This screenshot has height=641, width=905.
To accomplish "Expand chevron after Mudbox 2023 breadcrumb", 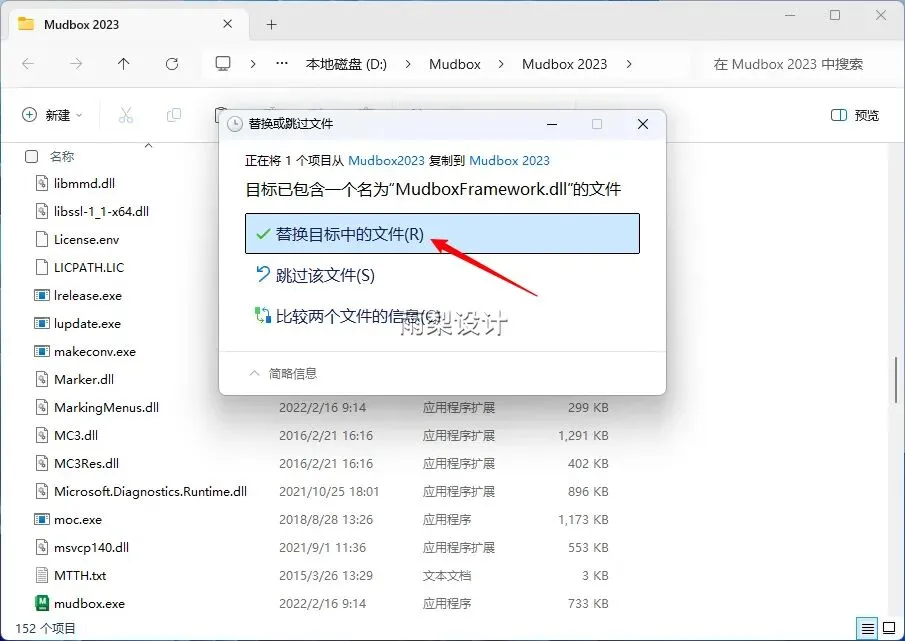I will (x=629, y=64).
